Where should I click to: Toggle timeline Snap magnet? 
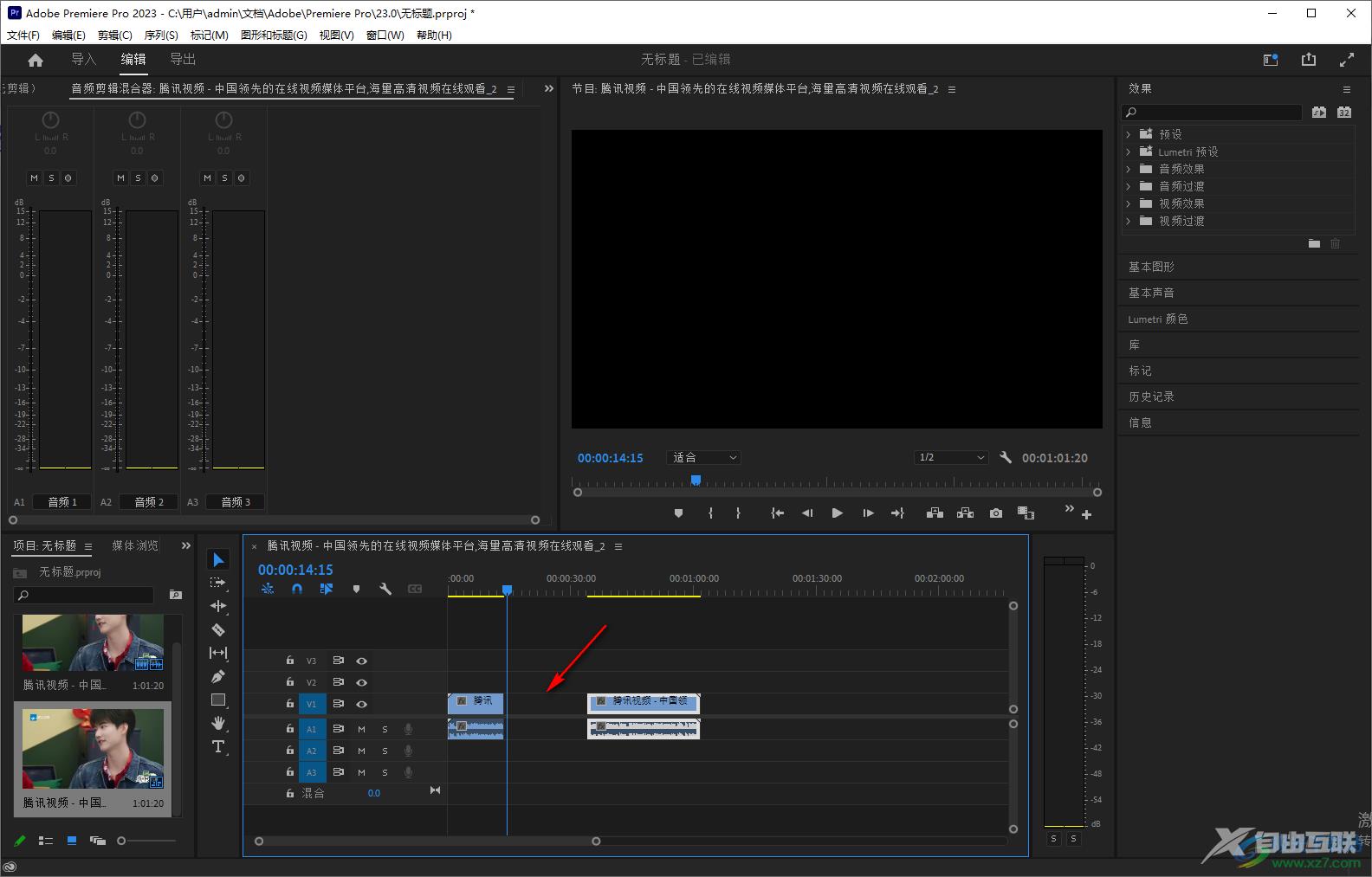click(x=297, y=589)
